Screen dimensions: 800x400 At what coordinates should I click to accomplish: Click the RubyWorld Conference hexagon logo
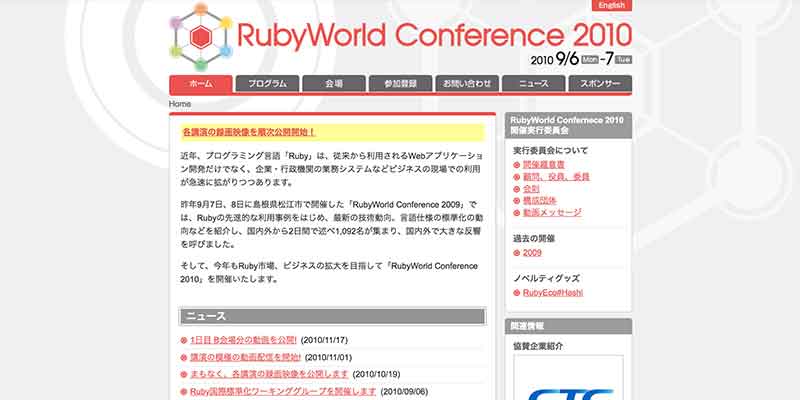coord(201,37)
